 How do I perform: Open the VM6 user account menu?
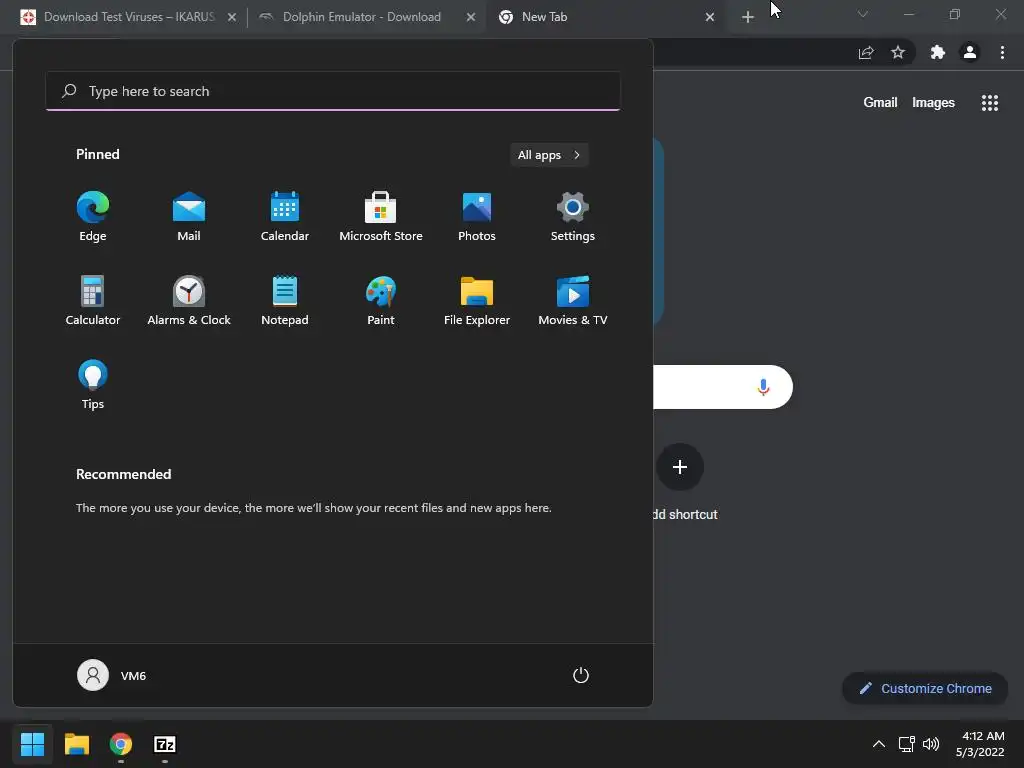pos(112,675)
